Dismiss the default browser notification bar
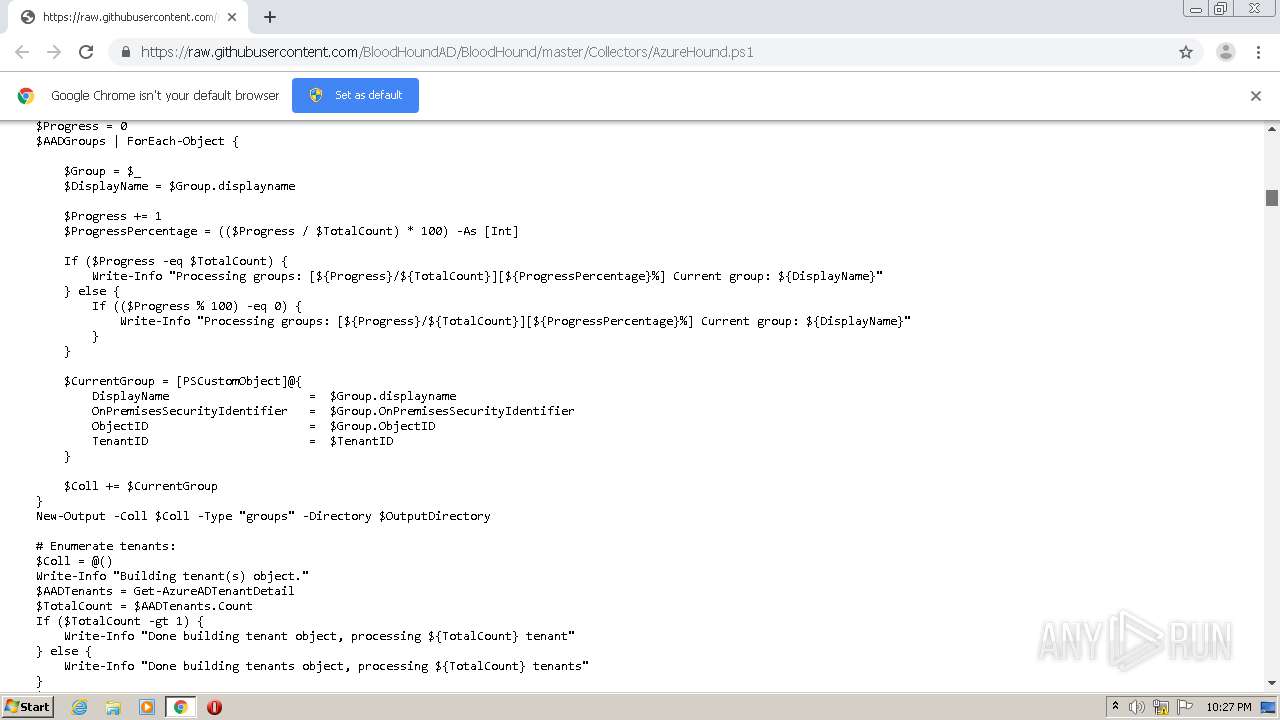 pos(1256,96)
